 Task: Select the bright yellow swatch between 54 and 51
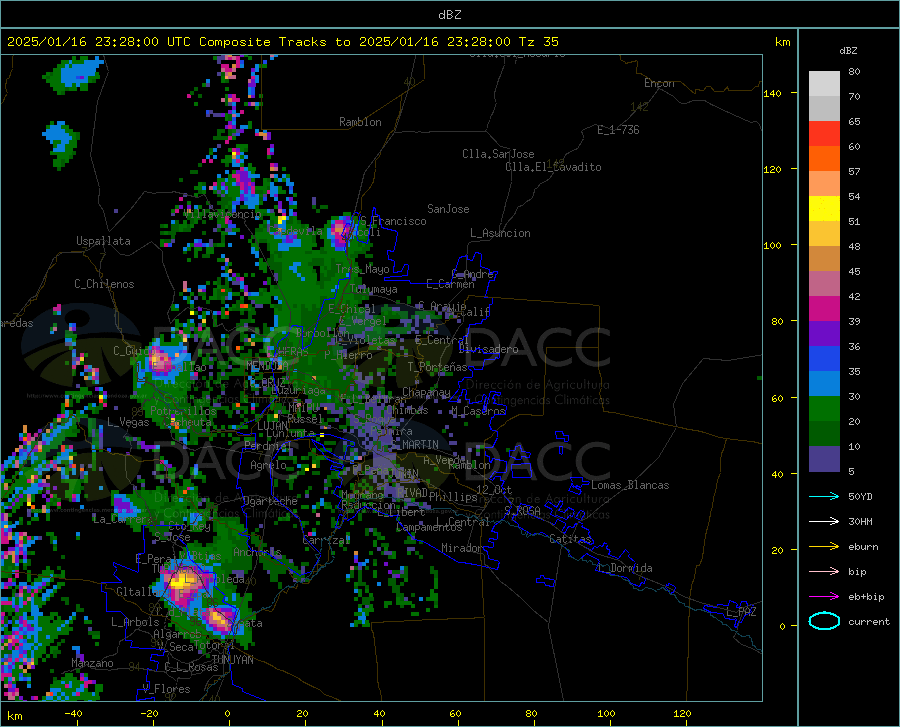(824, 209)
